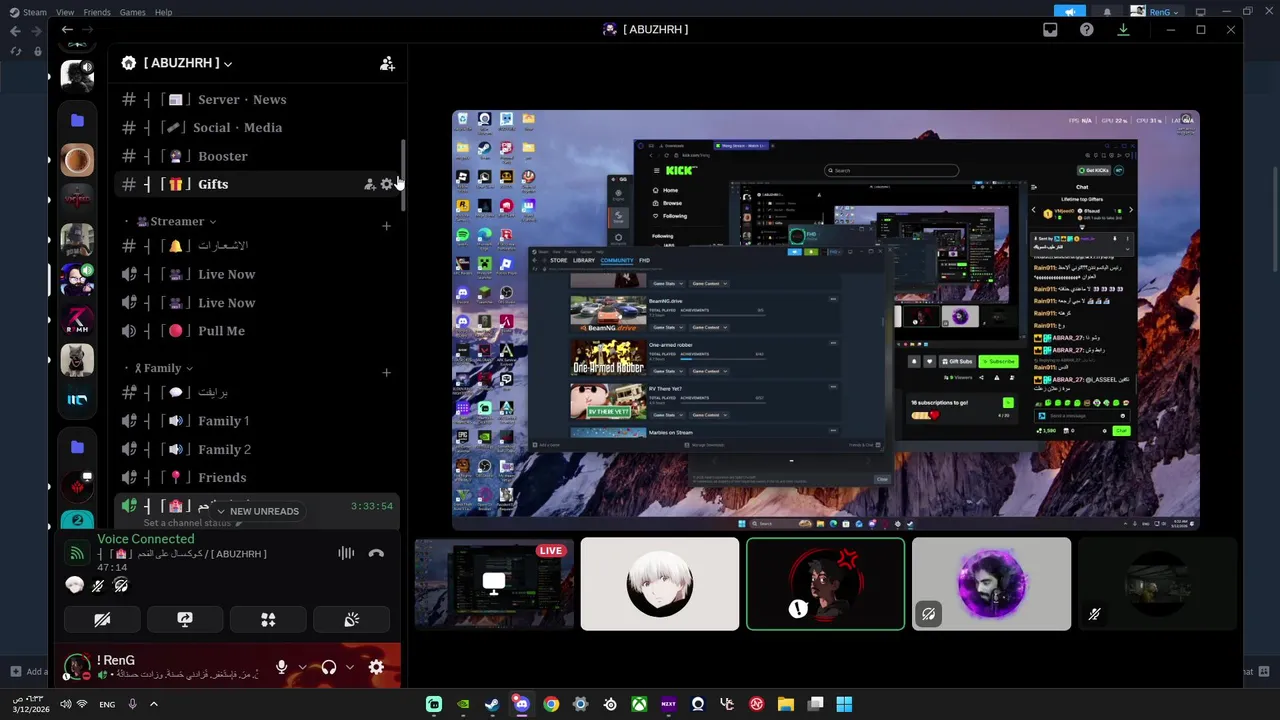Open NVIDIA app from the taskbar

(463, 704)
